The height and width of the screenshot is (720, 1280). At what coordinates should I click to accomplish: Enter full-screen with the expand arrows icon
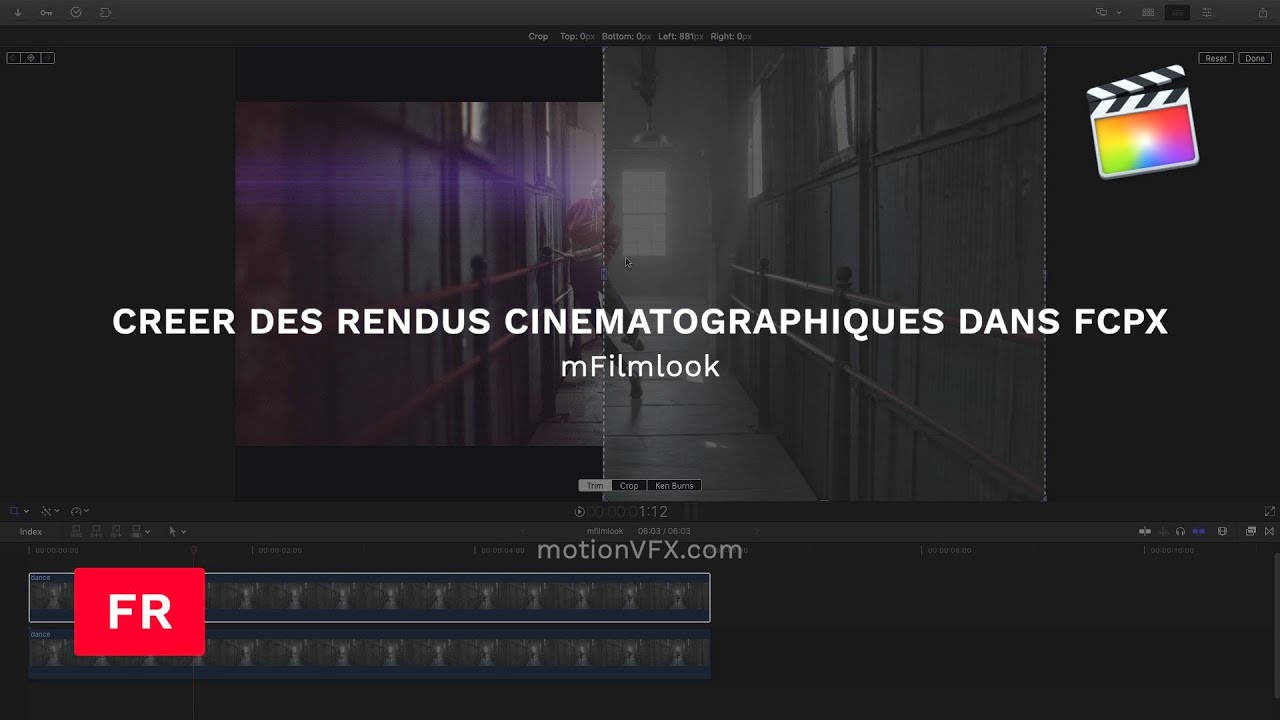point(1270,511)
